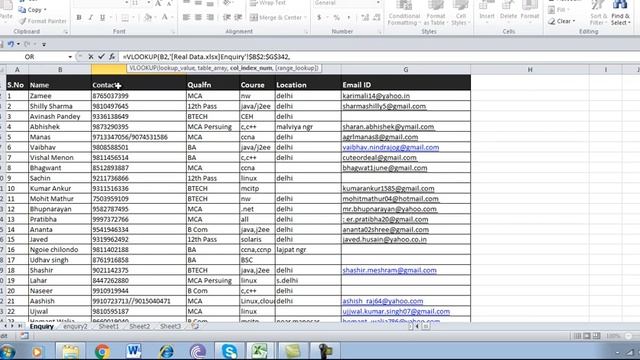Click Decrease Indent icon
This screenshot has width=640, height=360.
click(227, 18)
